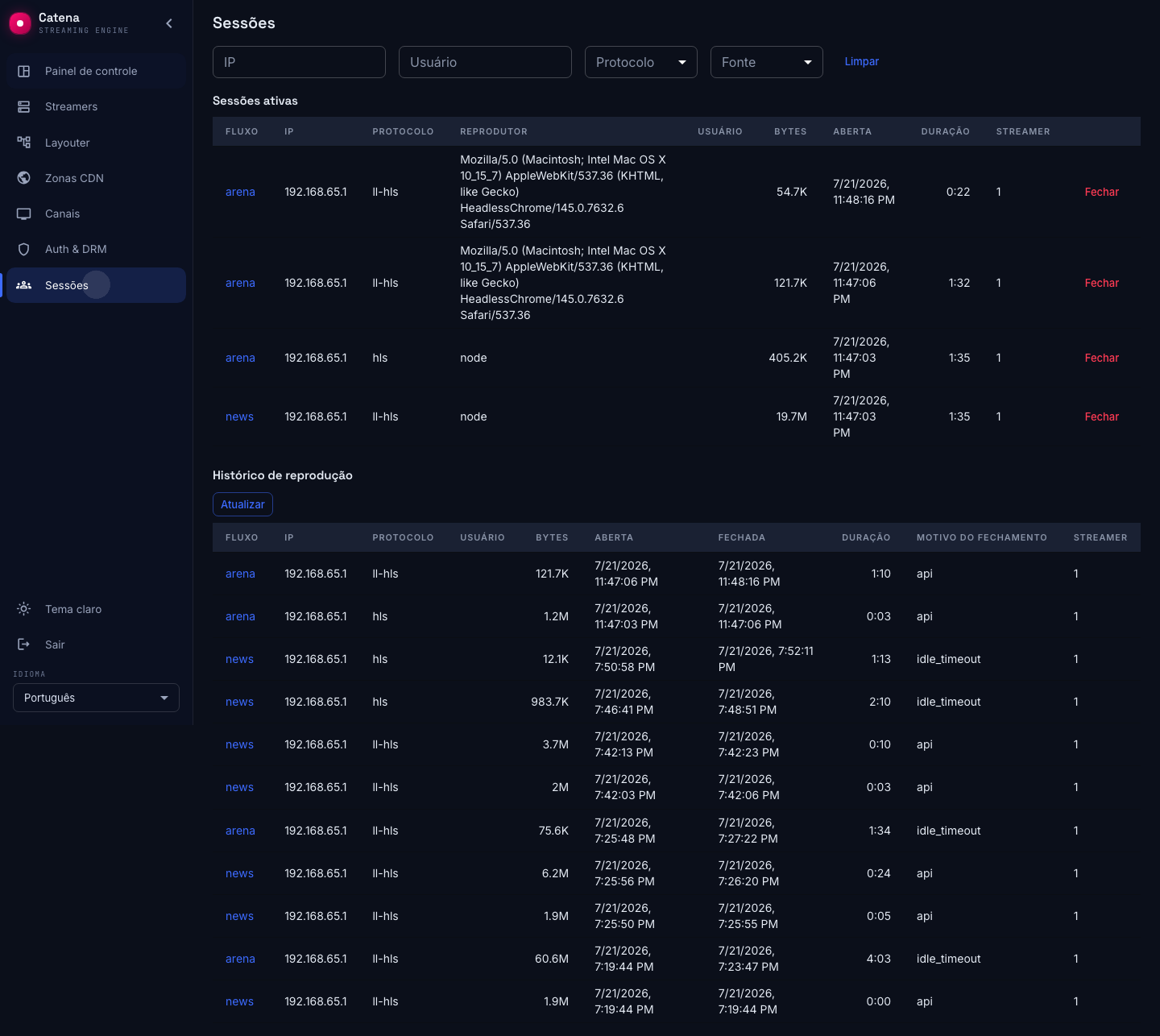Open the Fonte filter dropdown

point(767,62)
